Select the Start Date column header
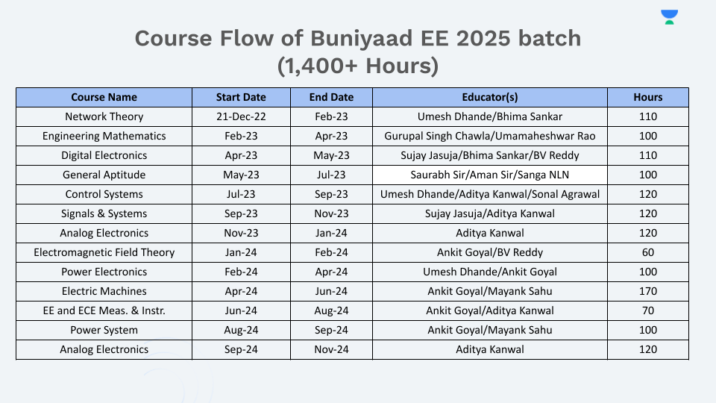 241,97
